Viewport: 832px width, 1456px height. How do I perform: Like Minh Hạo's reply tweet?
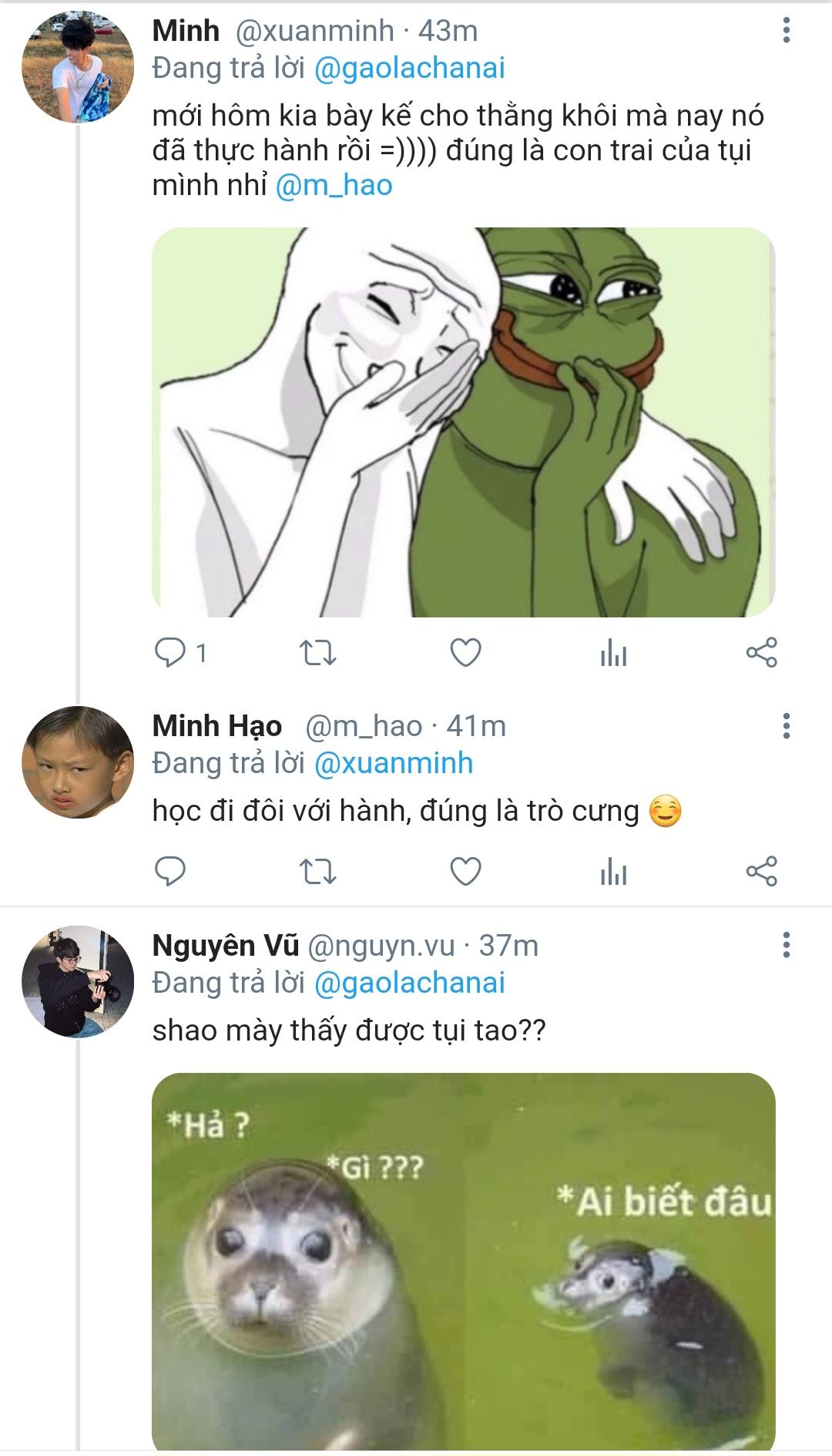[465, 872]
